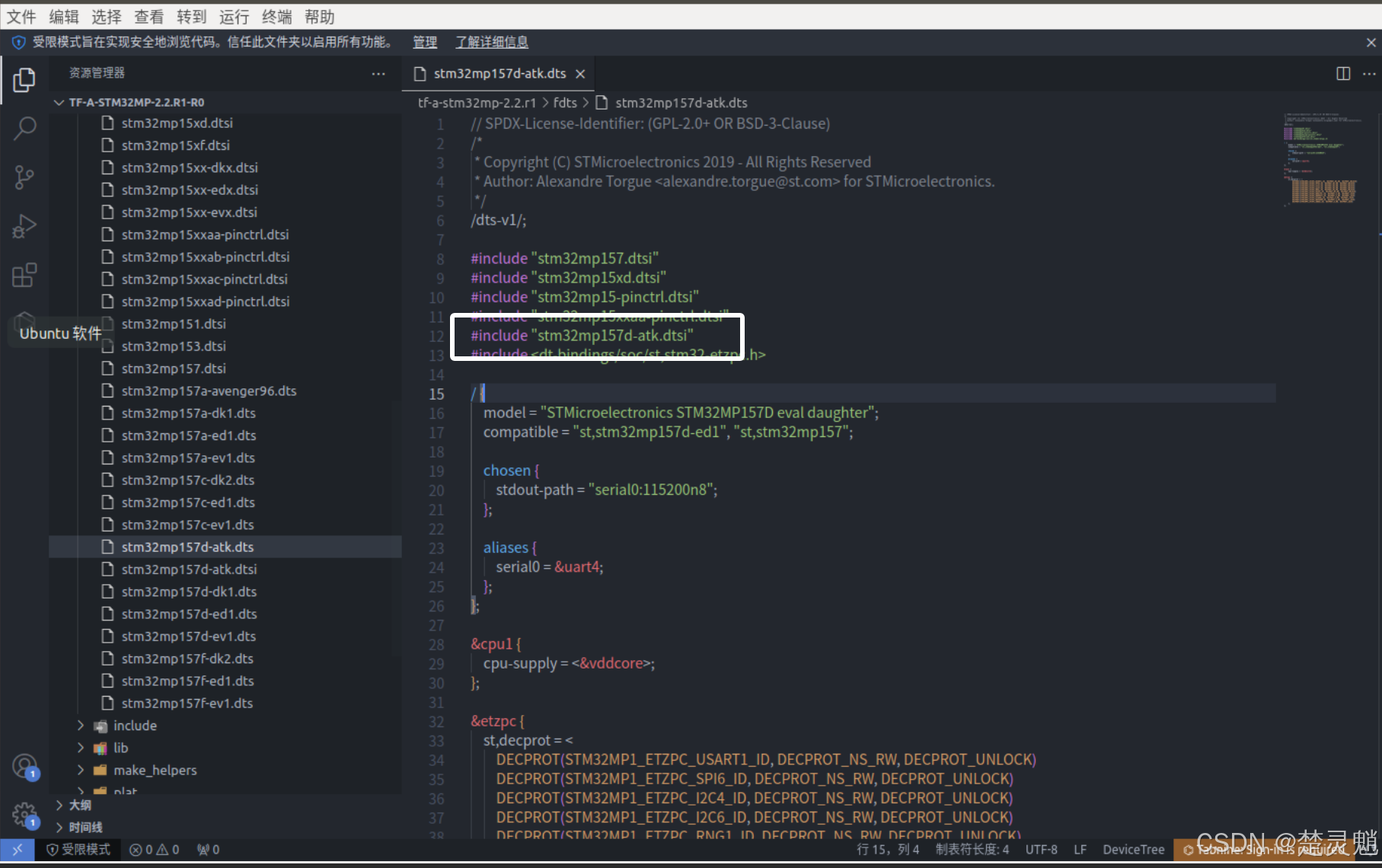Image resolution: width=1382 pixels, height=868 pixels.
Task: Expand the include folder
Action: pyautogui.click(x=81, y=726)
